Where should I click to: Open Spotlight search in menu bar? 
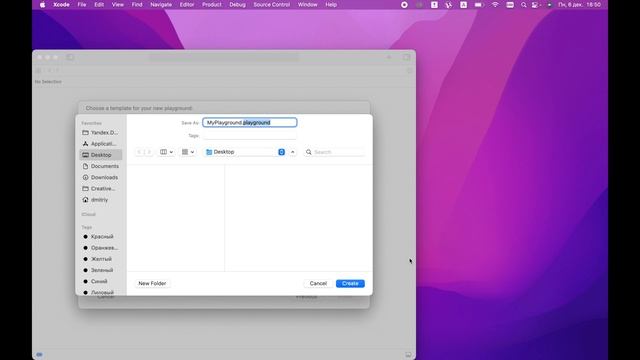(x=523, y=5)
